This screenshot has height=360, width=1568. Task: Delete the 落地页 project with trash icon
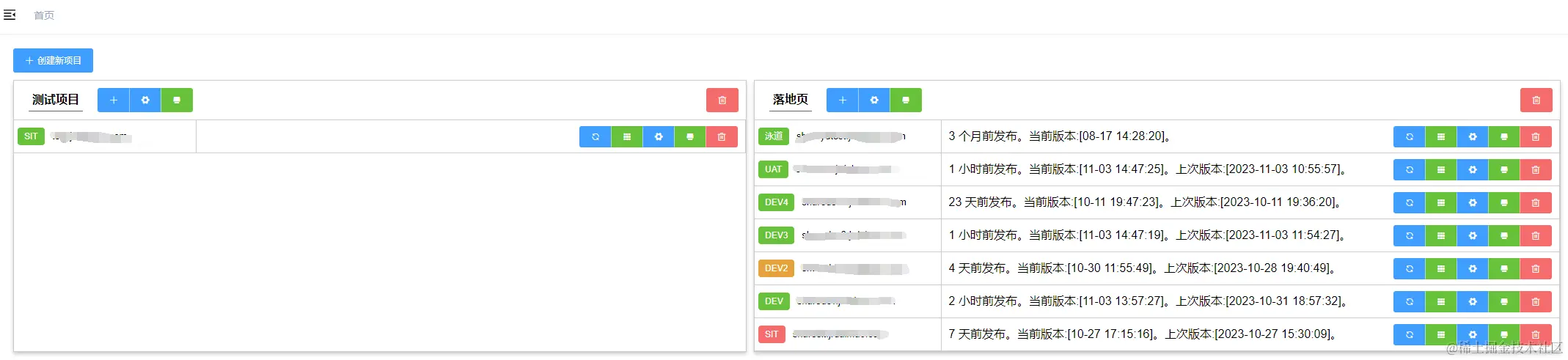(x=1536, y=100)
